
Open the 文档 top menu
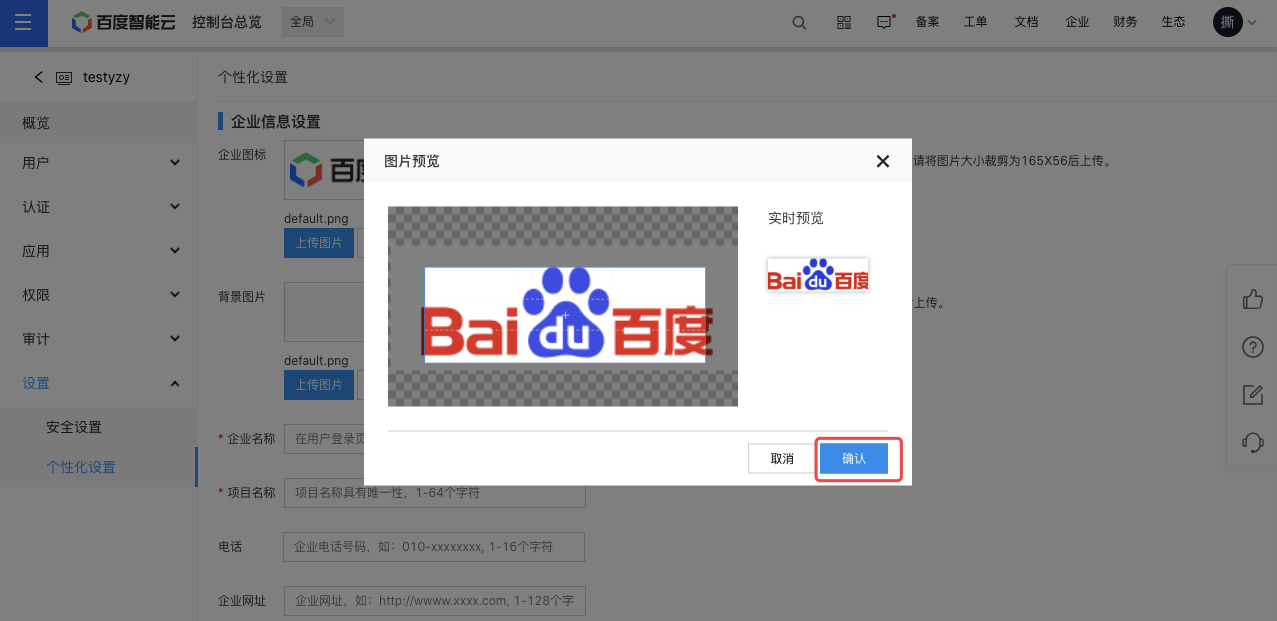coord(1026,22)
